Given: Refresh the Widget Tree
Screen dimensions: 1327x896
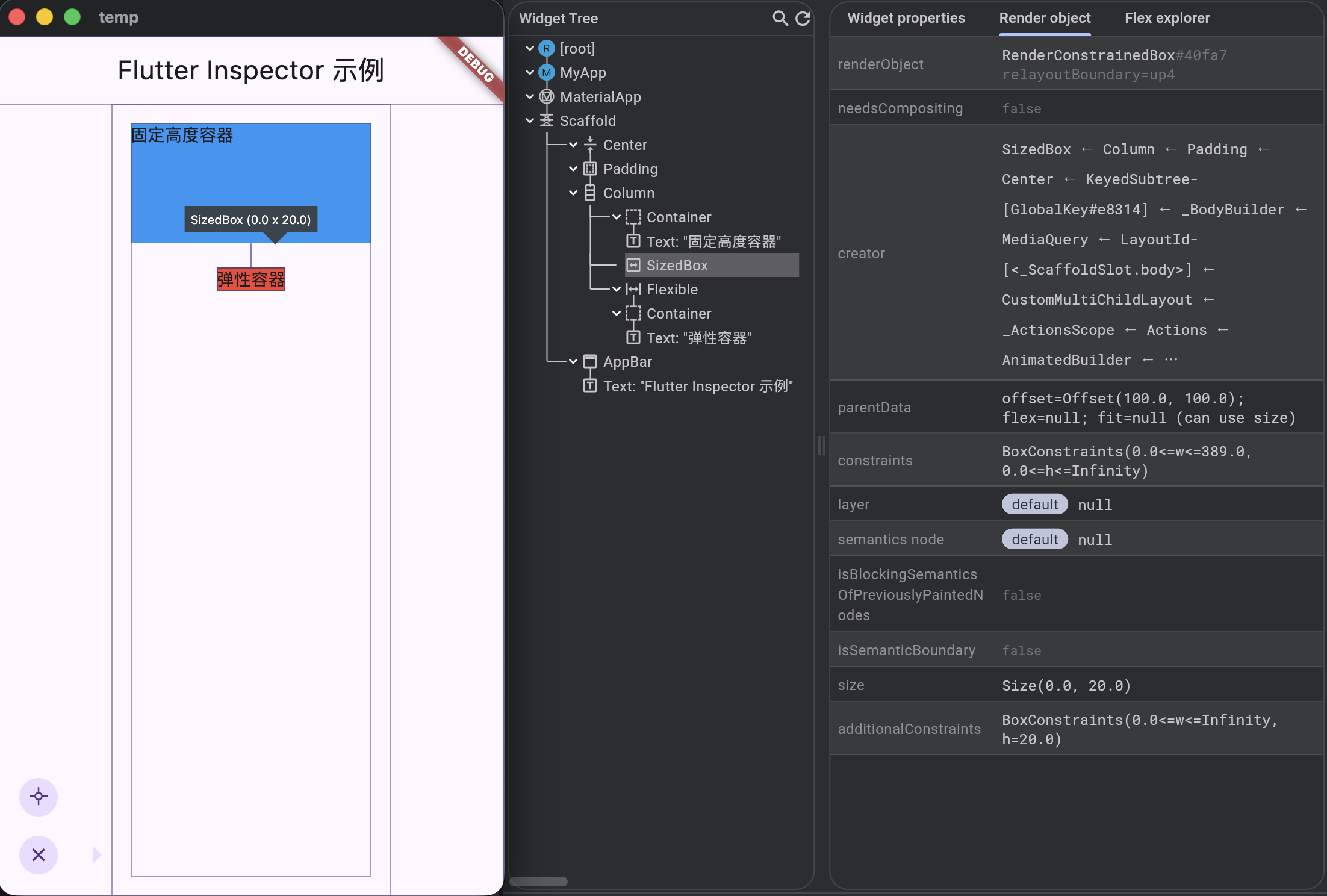Looking at the screenshot, I should point(803,18).
